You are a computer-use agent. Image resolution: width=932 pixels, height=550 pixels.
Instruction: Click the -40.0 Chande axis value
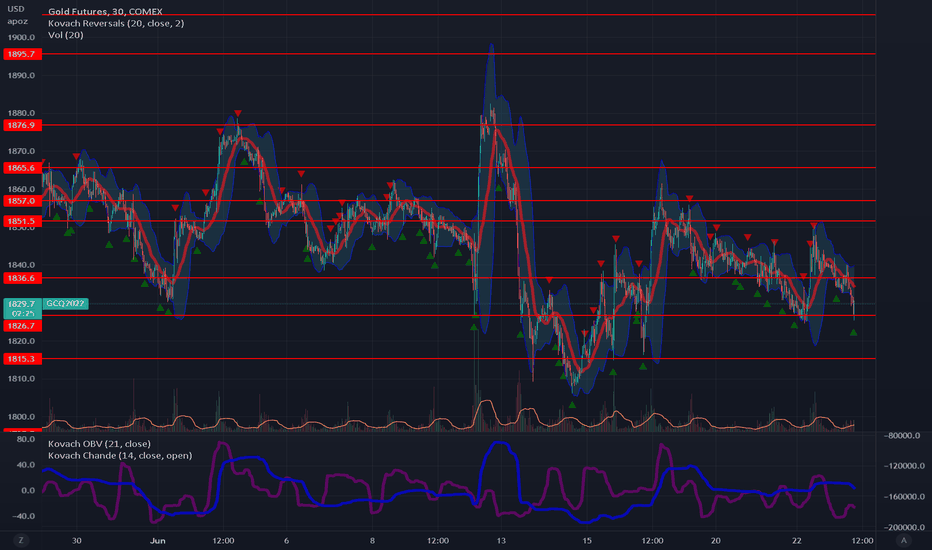click(24, 516)
